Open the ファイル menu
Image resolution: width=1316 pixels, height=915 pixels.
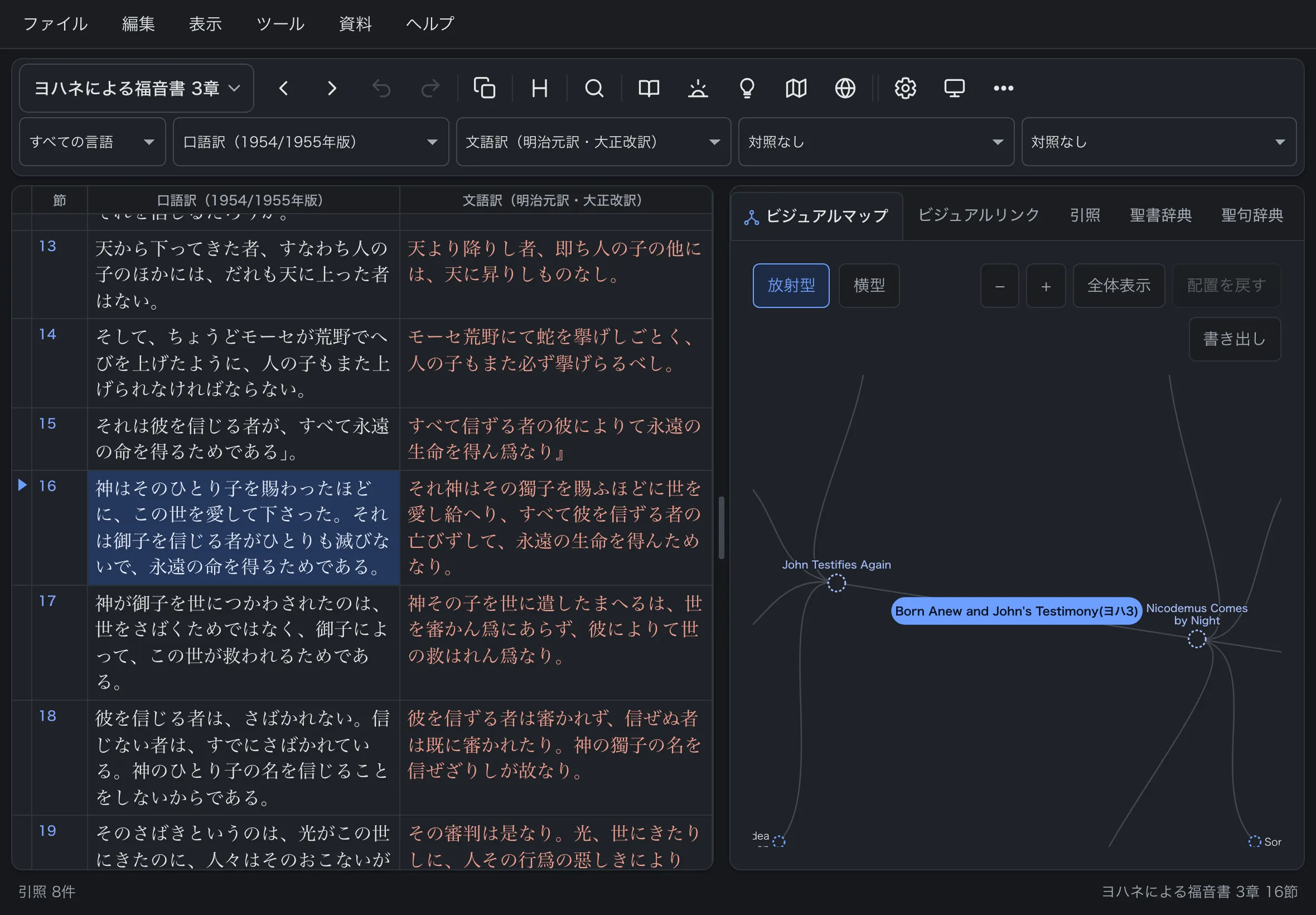56,23
